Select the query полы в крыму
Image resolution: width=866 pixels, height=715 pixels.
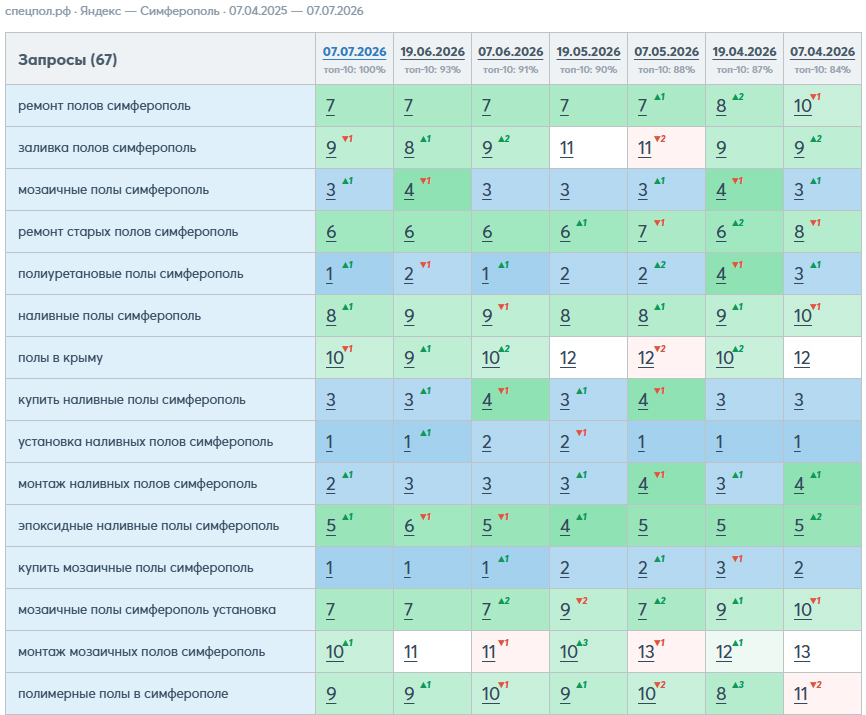point(61,358)
